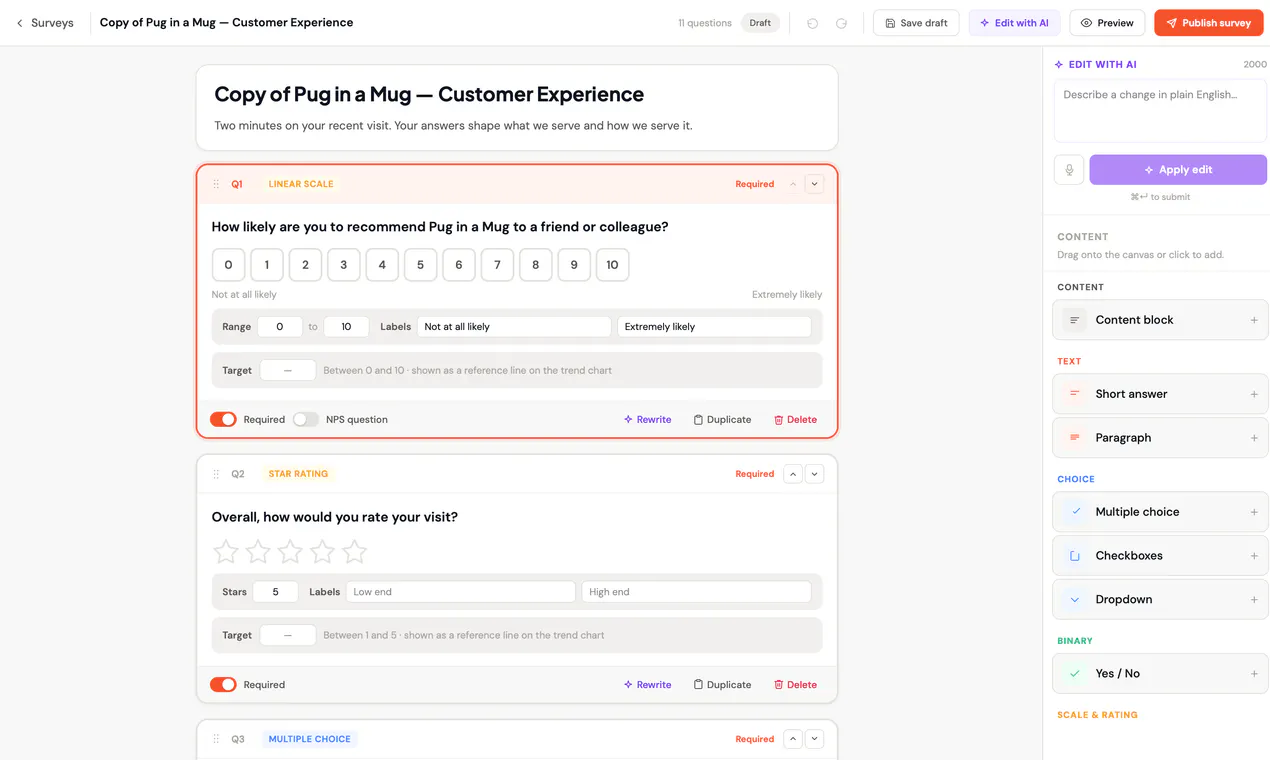Screen dimensions: 1270x760
Task: Add a Checkboxes question
Action: (x=1160, y=556)
